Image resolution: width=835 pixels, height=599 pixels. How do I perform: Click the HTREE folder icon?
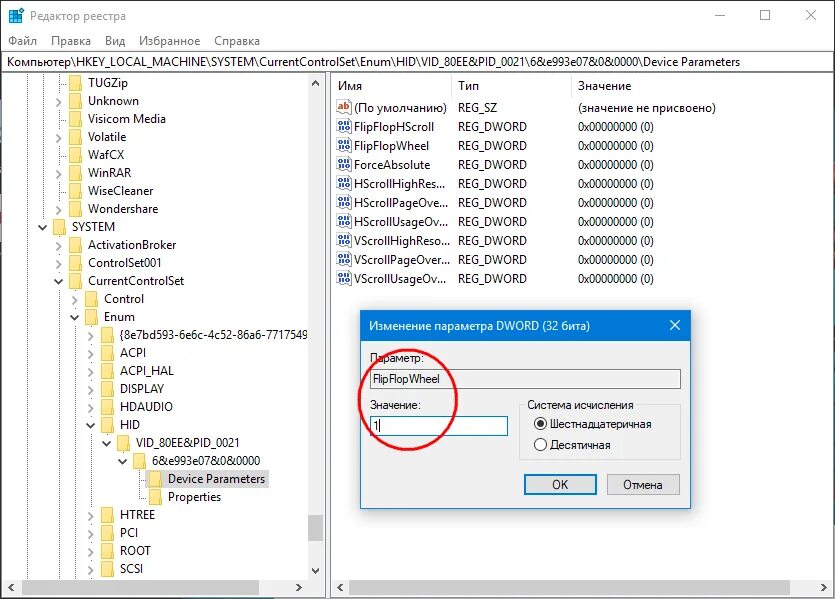108,515
